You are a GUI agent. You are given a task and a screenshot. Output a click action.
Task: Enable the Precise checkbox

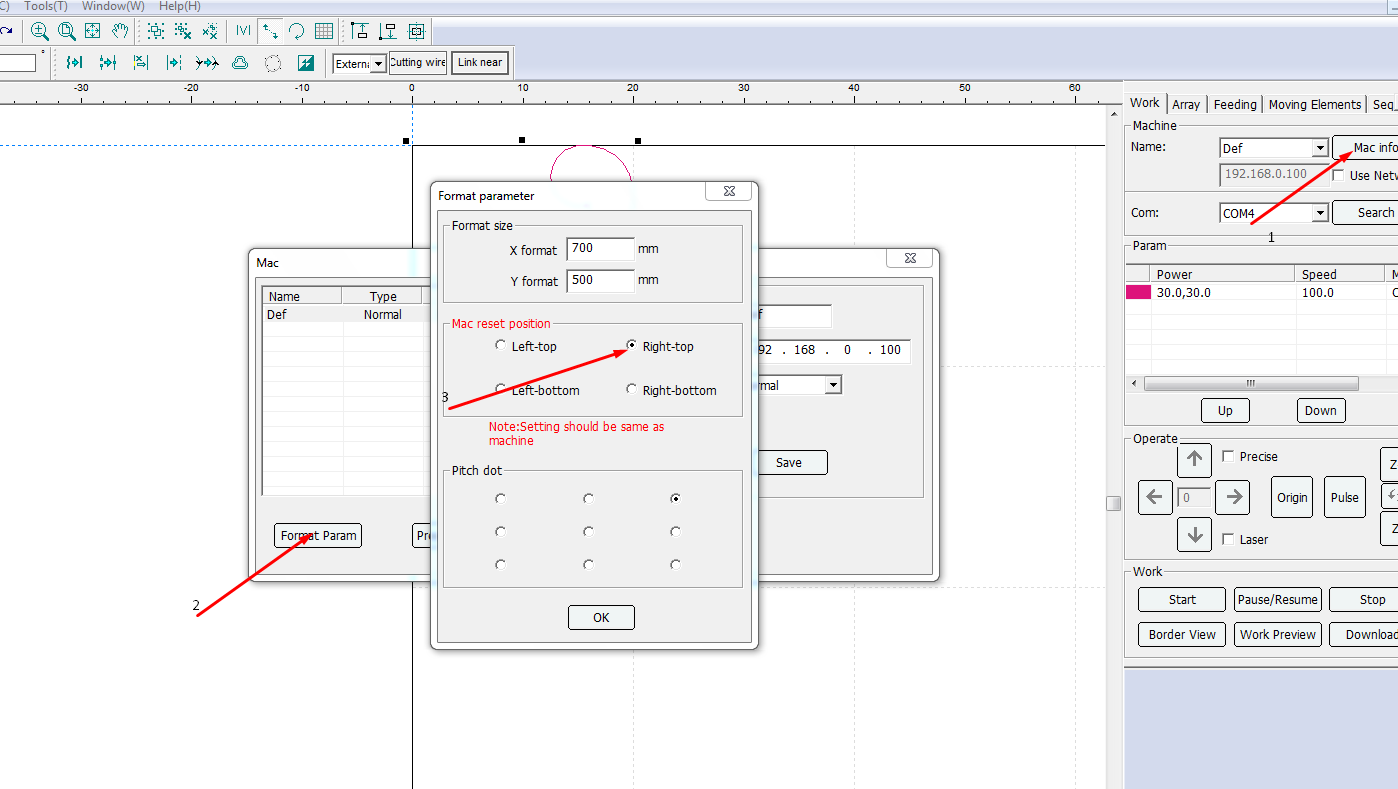click(x=1228, y=457)
